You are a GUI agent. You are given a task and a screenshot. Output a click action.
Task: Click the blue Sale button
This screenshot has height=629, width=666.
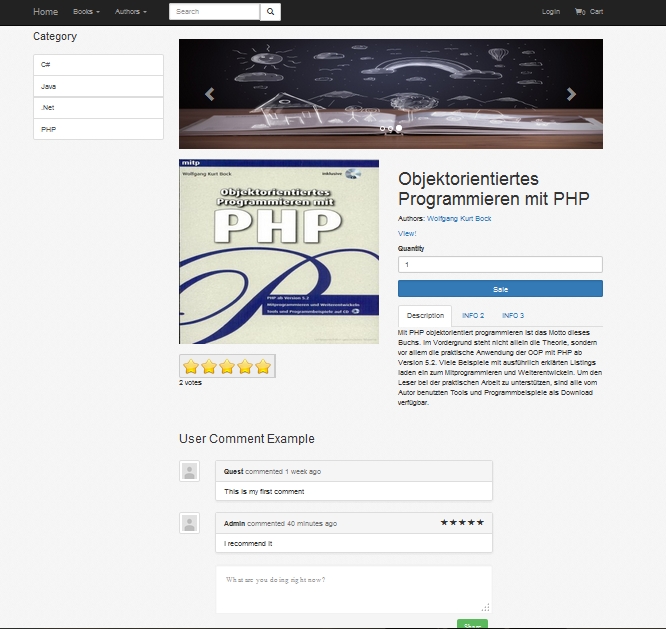(x=500, y=289)
